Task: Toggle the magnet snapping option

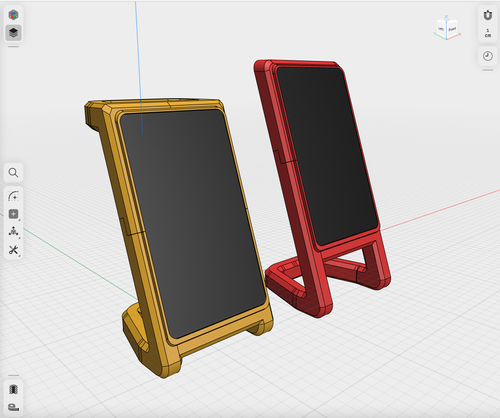Action: (x=488, y=15)
